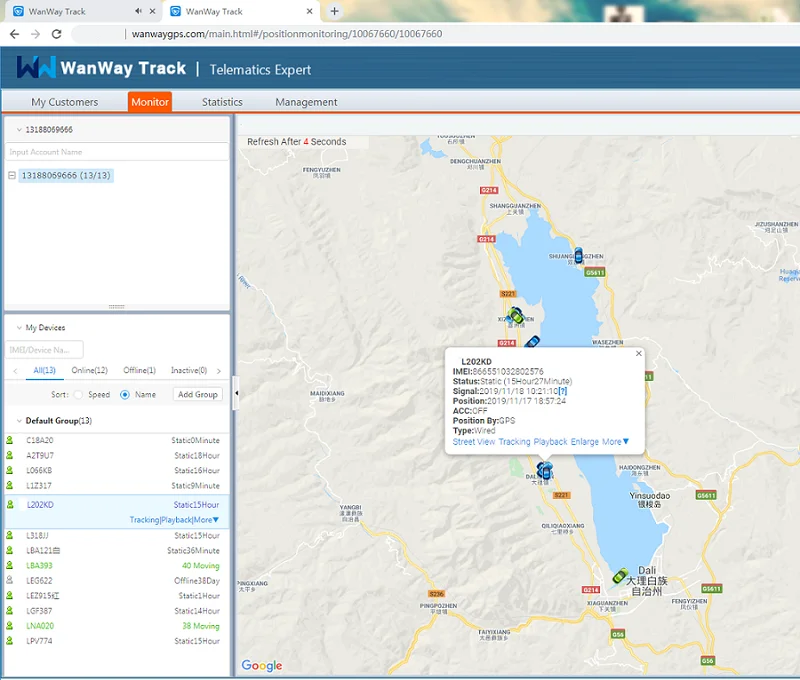The image size is (800, 680).
Task: Open the My Customers tab
Action: (x=64, y=102)
